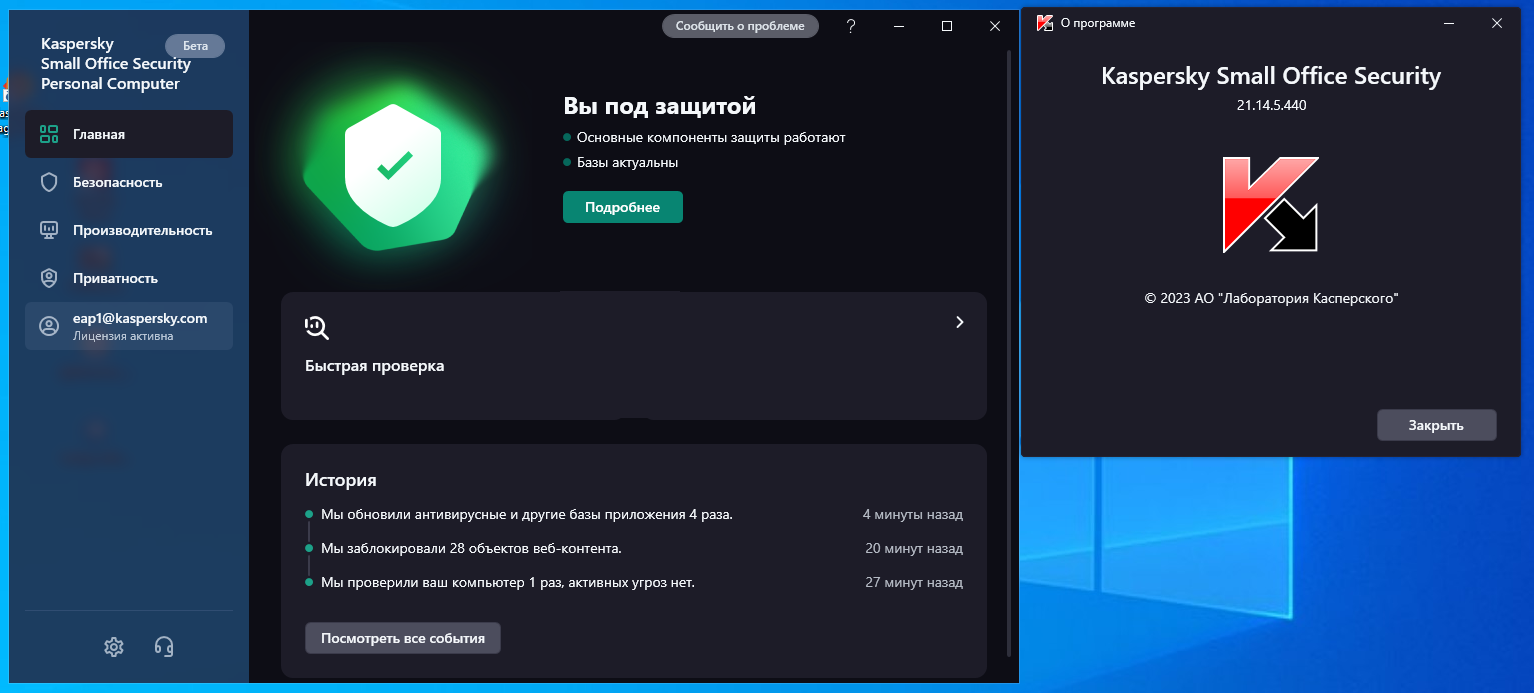Screen dimensions: 1534x693
Task: Minimize the О программе window
Action: coord(1449,23)
